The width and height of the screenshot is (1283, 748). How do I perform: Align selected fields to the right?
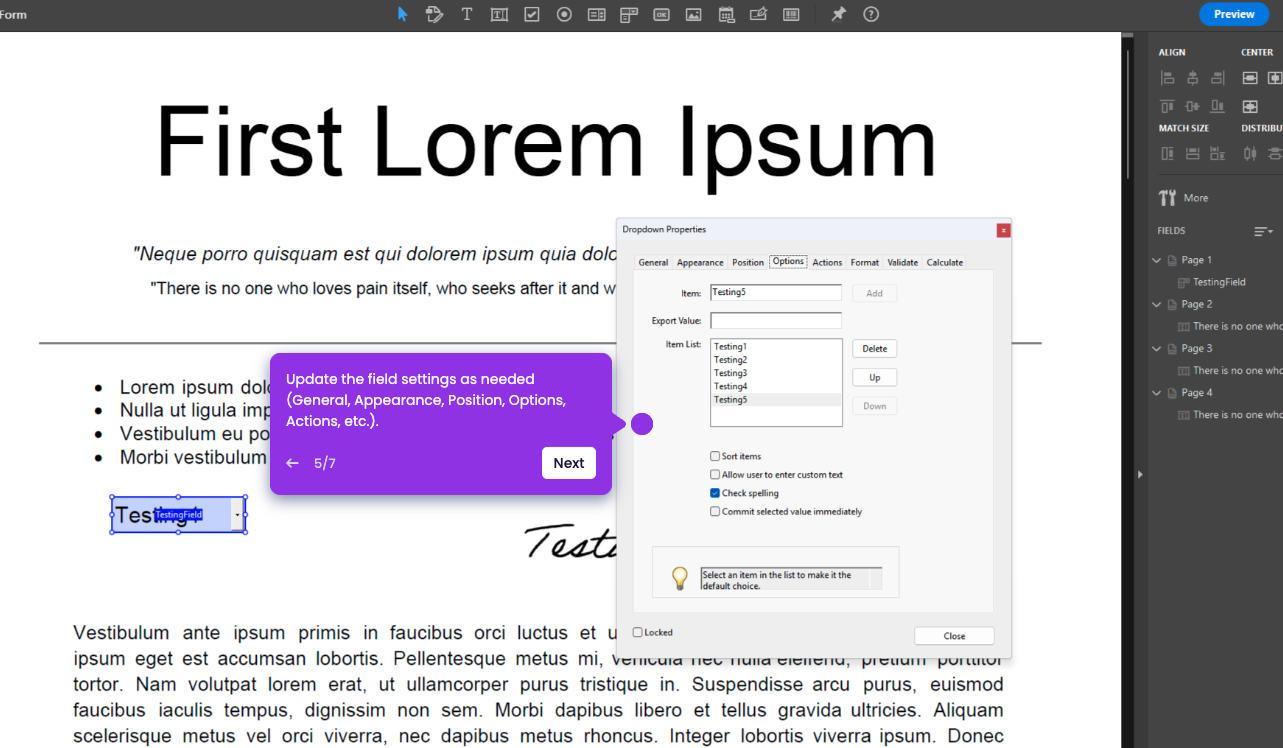[x=1217, y=78]
